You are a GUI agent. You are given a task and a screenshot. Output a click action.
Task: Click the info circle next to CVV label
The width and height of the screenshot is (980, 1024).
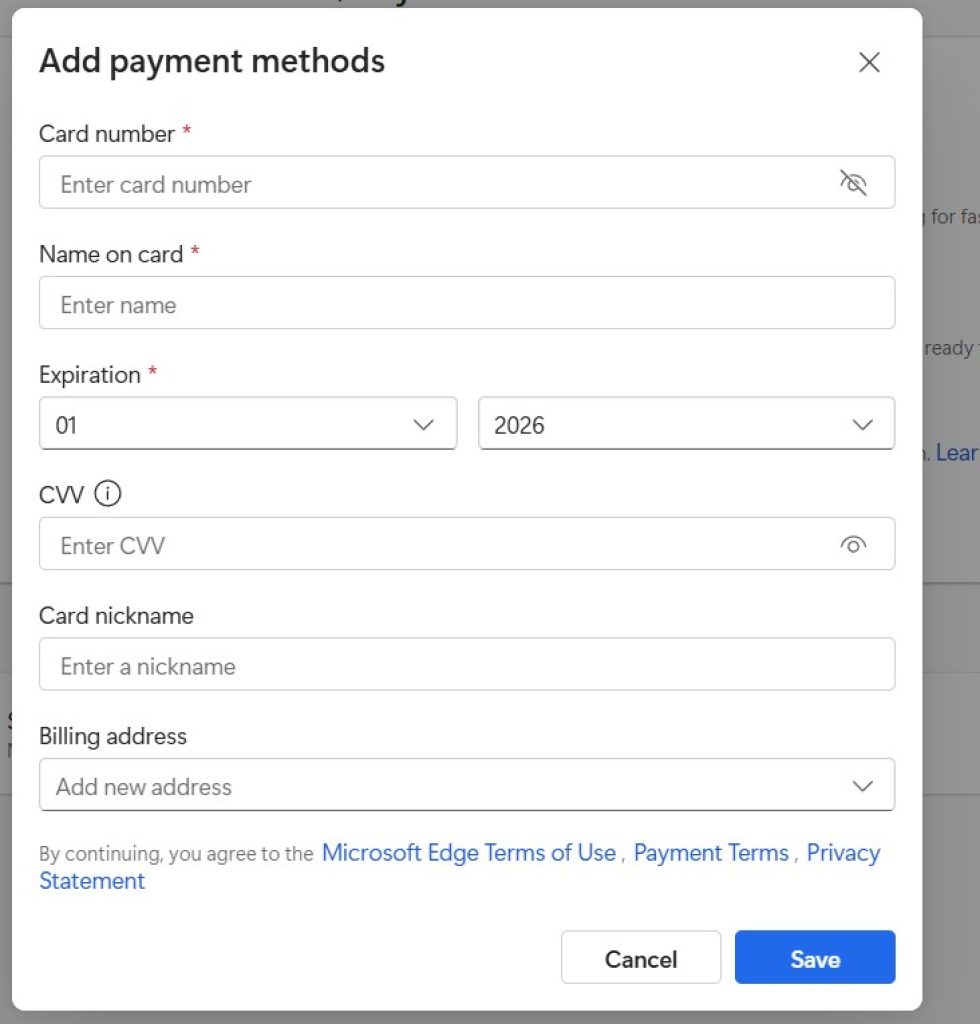pos(107,493)
